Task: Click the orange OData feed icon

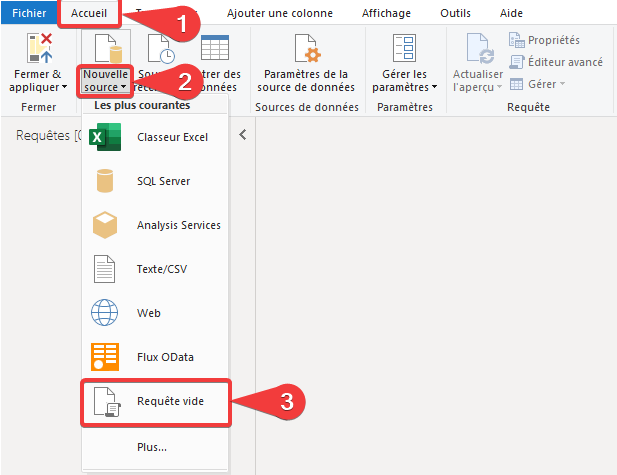Action: click(105, 357)
